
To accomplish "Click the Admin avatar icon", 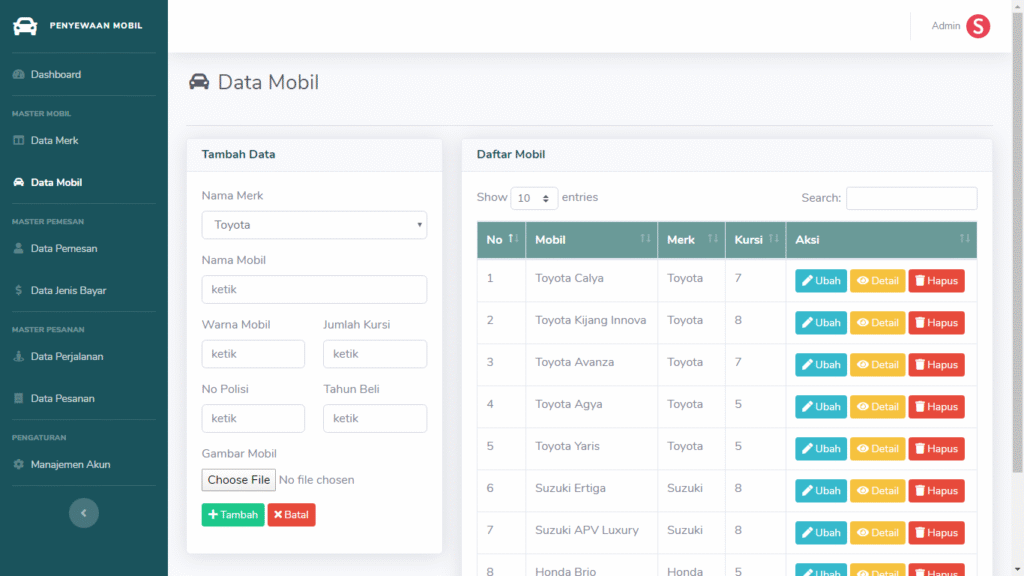I will pos(978,26).
